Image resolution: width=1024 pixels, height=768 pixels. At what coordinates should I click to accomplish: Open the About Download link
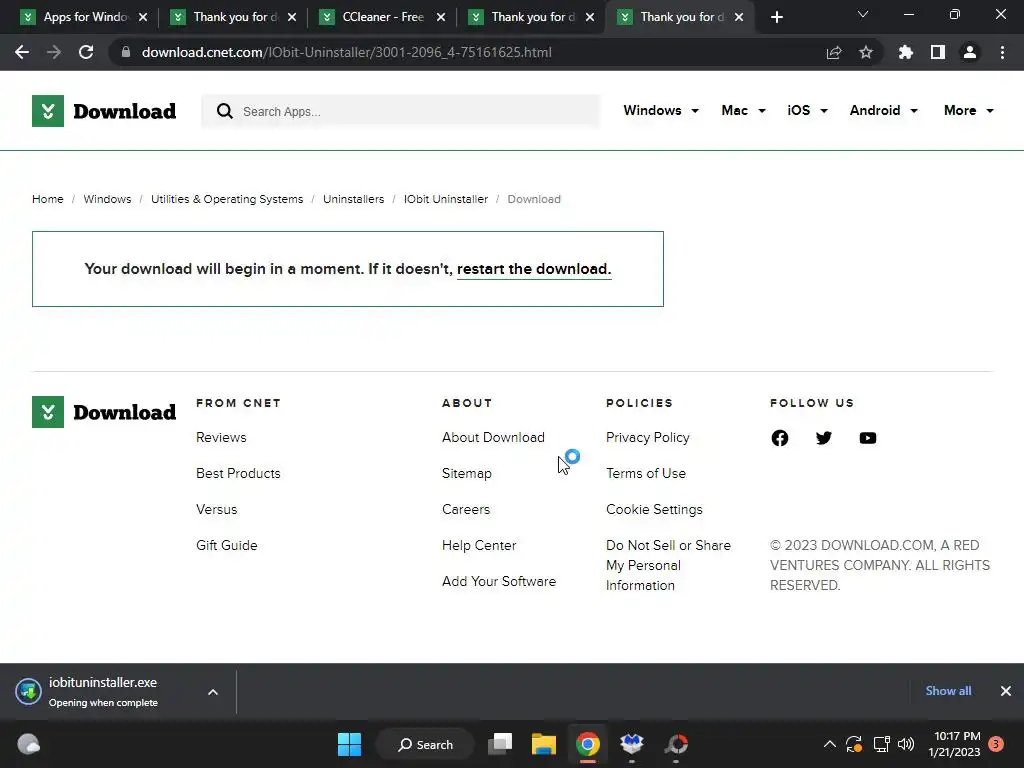[x=493, y=438]
